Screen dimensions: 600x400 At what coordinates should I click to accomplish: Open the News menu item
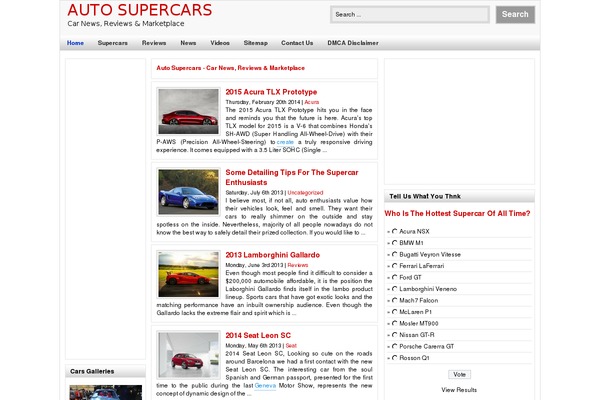click(x=188, y=43)
